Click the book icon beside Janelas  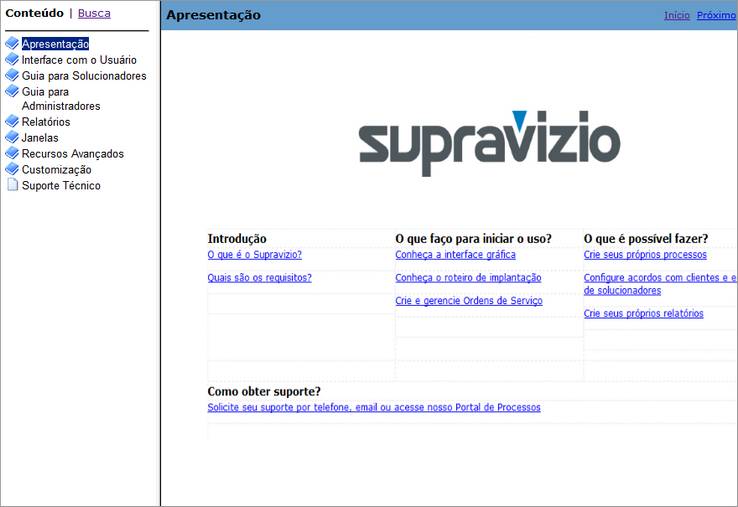(12, 137)
